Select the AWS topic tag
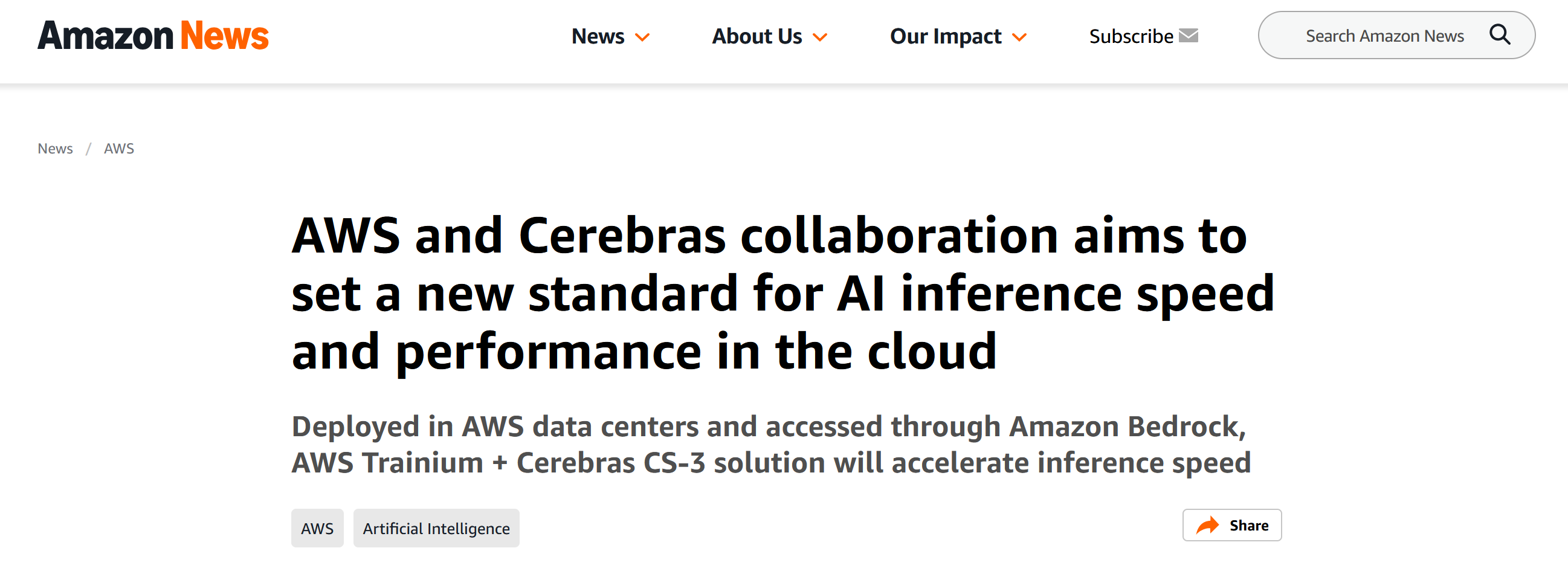Screen dimensions: 1568x577 [x=317, y=528]
